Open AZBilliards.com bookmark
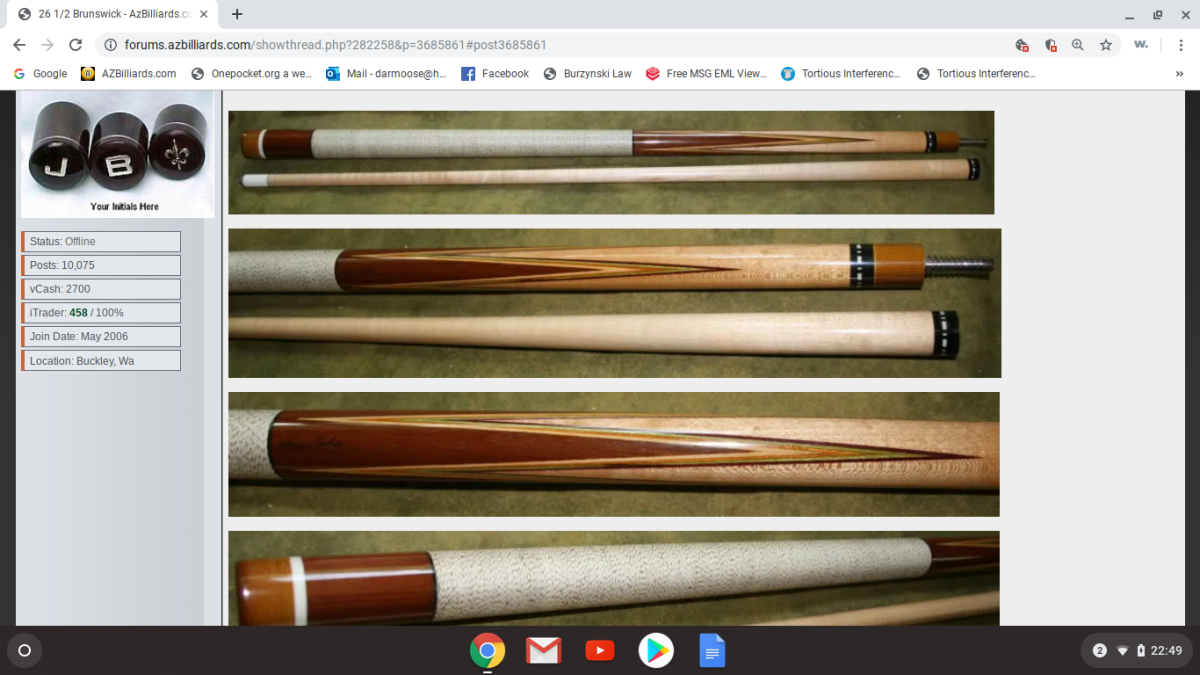 (129, 74)
